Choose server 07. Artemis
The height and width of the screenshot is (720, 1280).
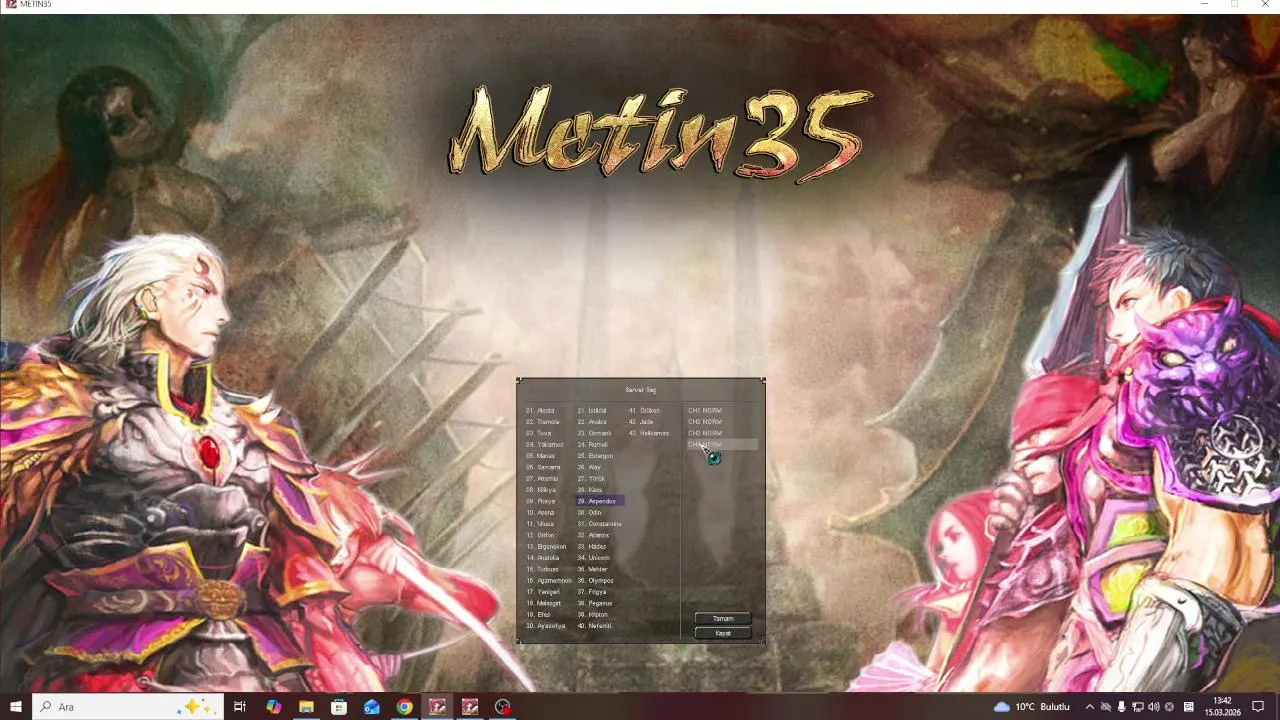pyautogui.click(x=542, y=479)
